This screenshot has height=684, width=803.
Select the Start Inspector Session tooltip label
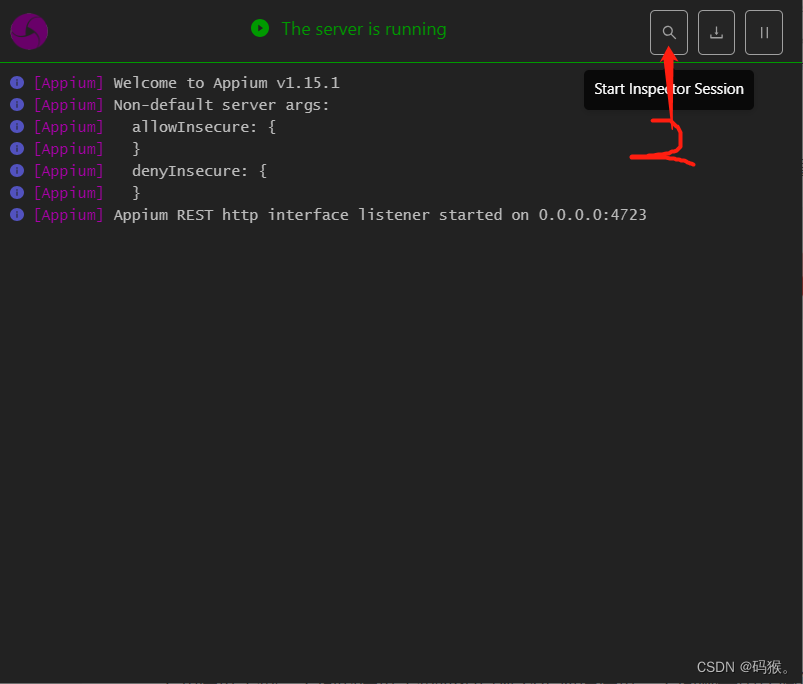point(668,89)
